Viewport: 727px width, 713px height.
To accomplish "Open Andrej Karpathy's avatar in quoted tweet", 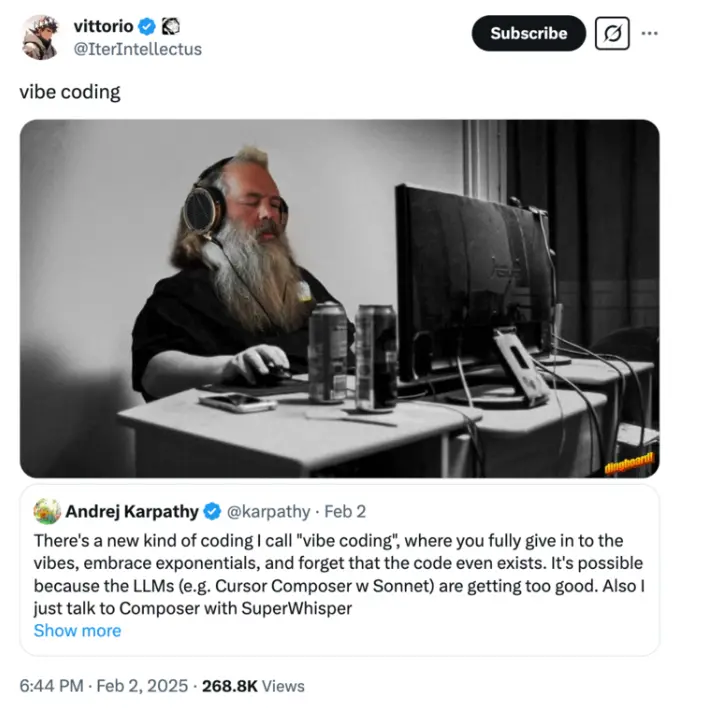I will tap(47, 511).
